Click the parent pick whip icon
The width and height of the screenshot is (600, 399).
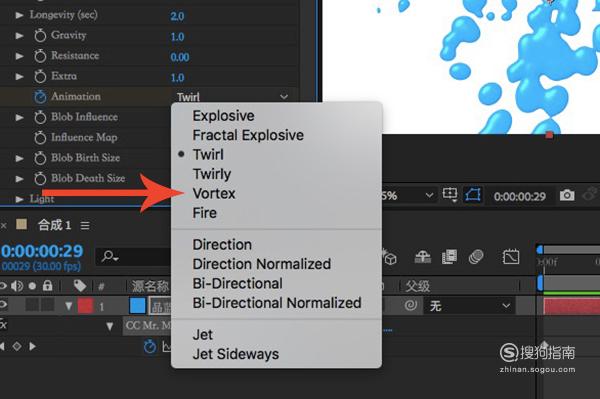click(411, 305)
